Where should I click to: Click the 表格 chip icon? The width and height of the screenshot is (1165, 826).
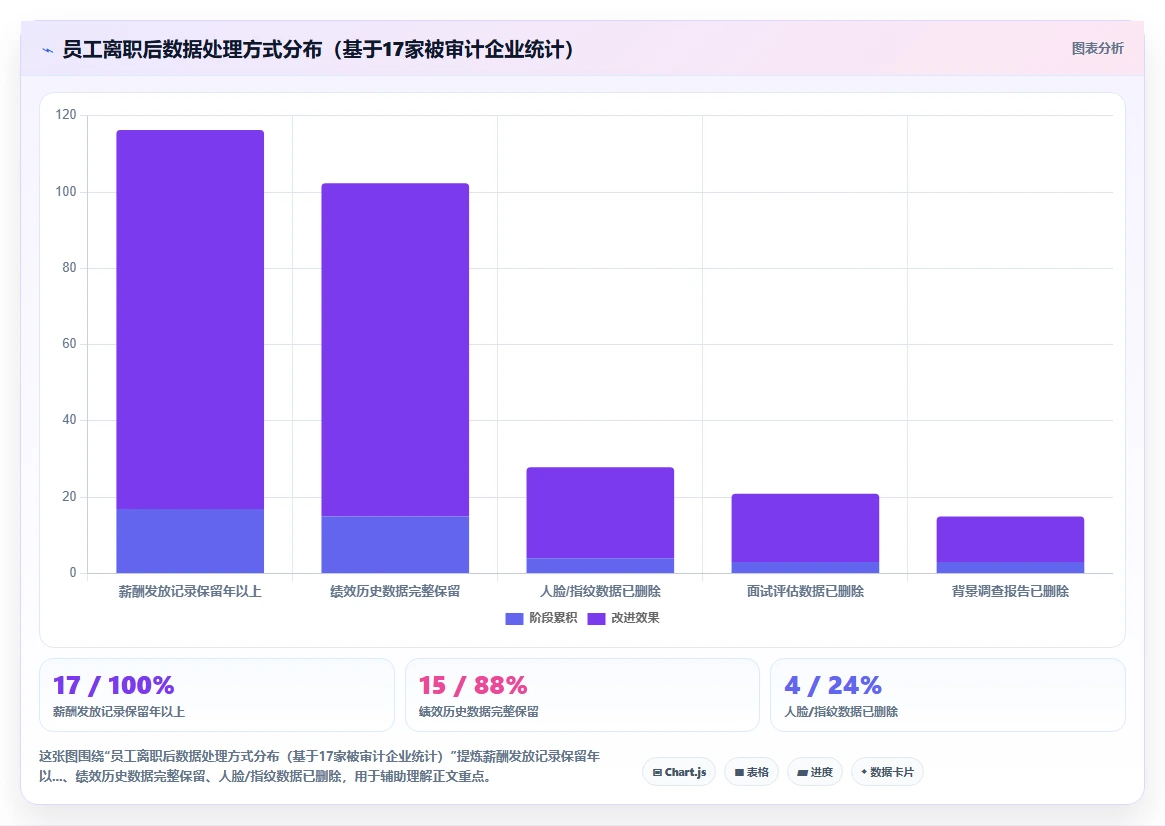tap(739, 773)
